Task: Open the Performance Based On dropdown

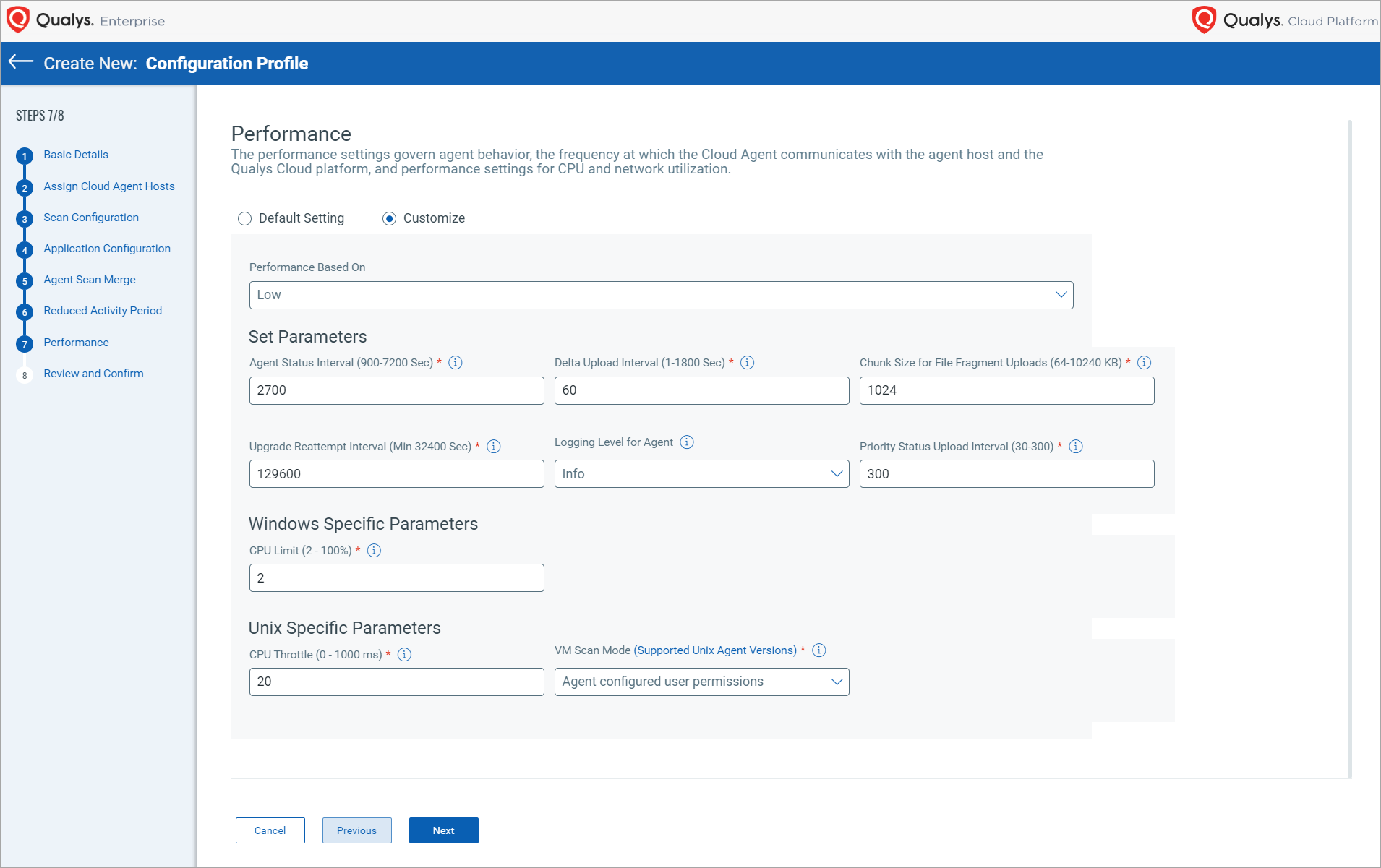Action: pos(661,295)
